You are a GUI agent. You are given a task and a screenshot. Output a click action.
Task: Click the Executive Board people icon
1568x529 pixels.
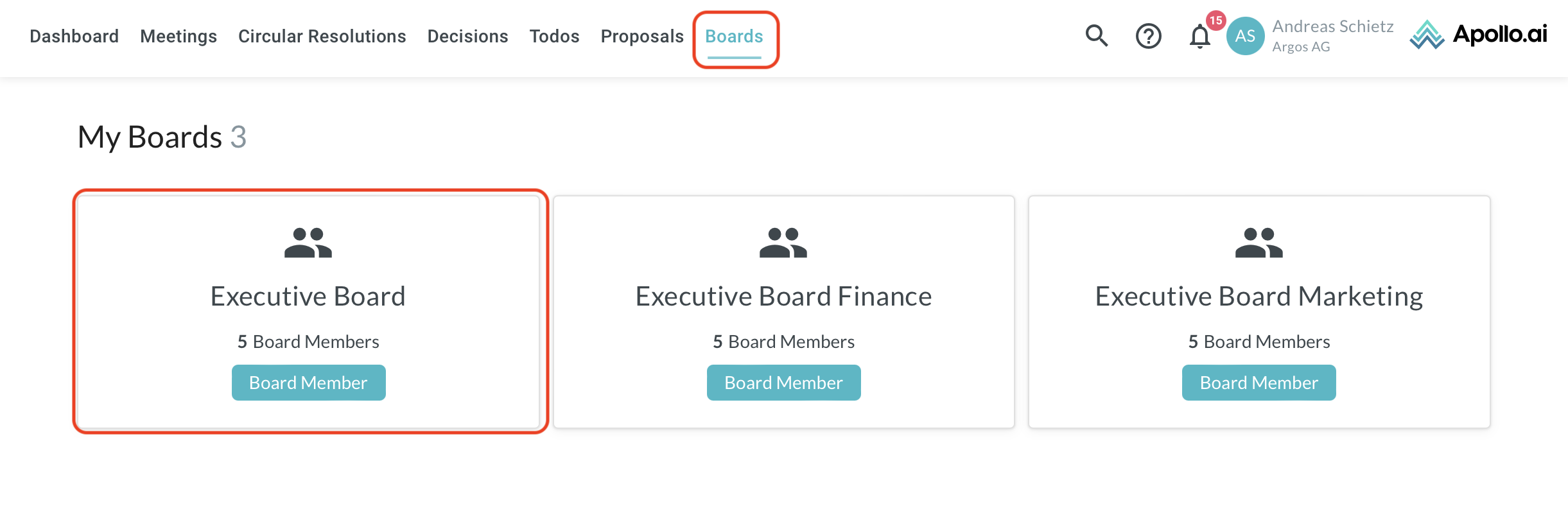[308, 243]
